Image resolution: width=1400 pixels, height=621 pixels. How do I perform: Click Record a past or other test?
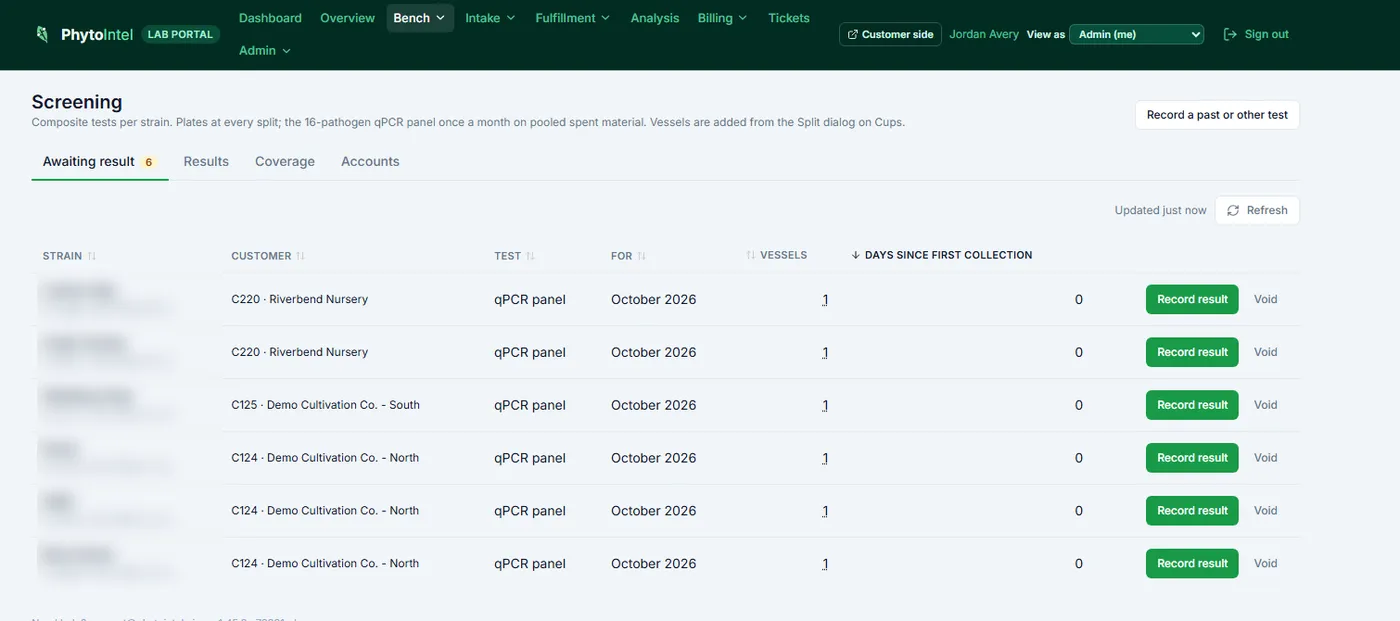tap(1217, 115)
